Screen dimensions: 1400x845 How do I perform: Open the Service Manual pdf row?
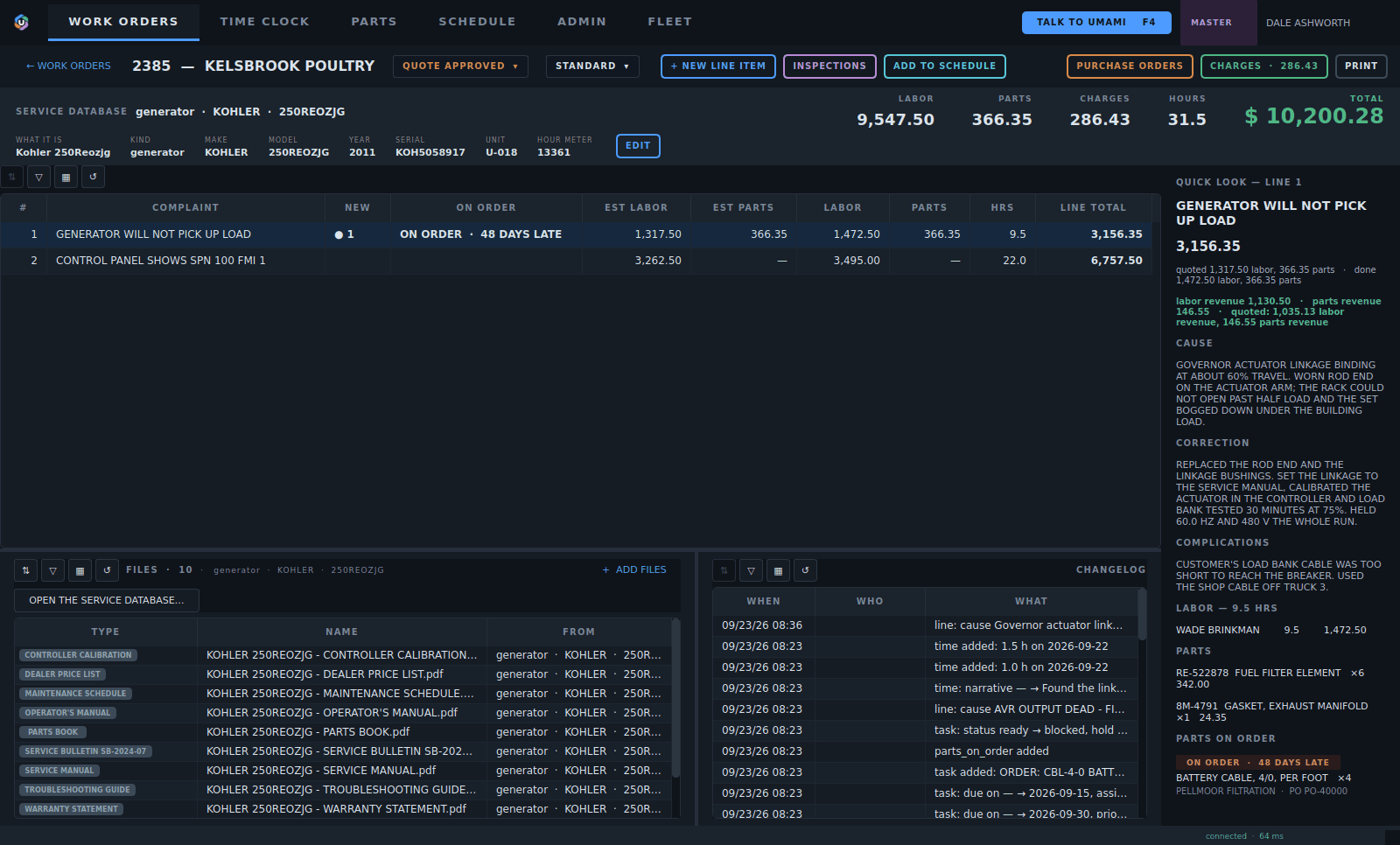click(x=343, y=771)
